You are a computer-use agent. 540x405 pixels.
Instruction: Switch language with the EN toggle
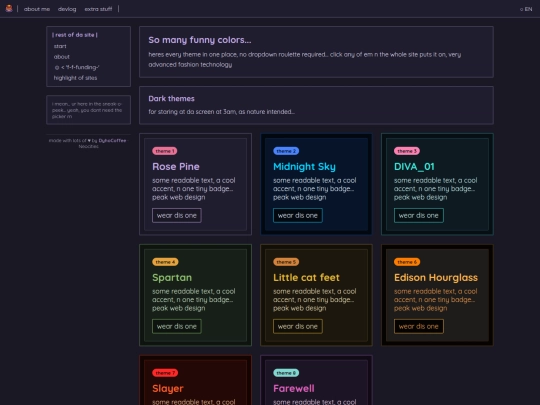pos(526,9)
